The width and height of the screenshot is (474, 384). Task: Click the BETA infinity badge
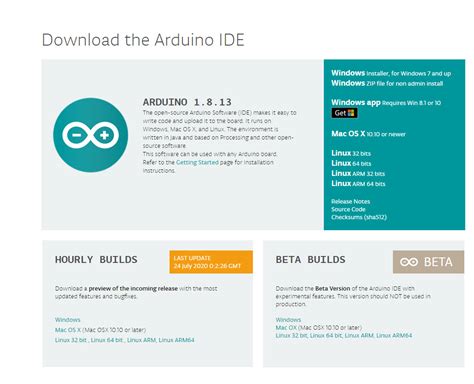coord(428,262)
